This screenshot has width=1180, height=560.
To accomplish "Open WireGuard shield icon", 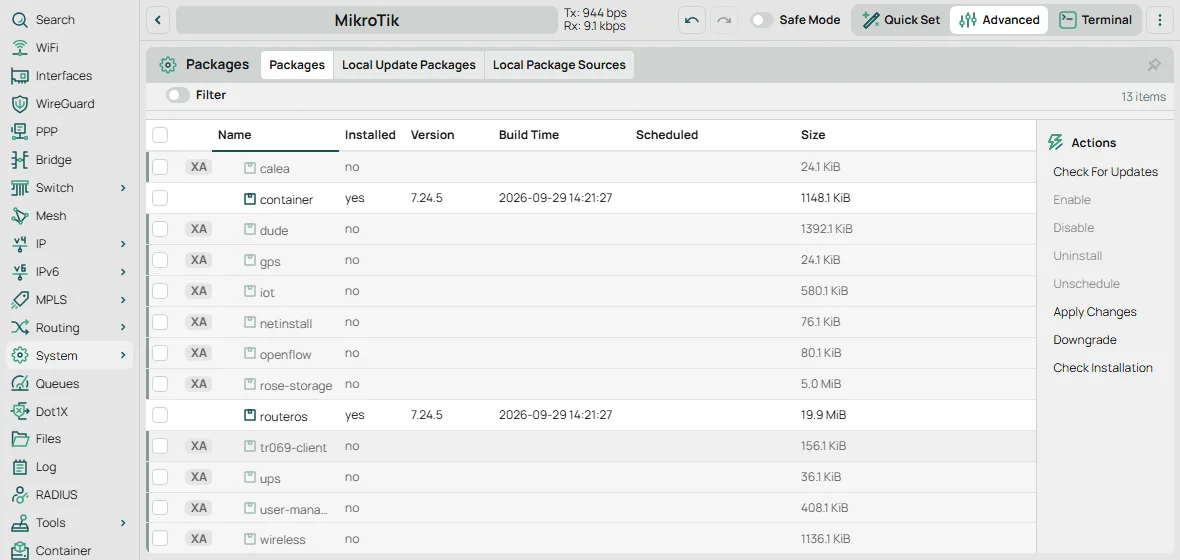I will 20,104.
